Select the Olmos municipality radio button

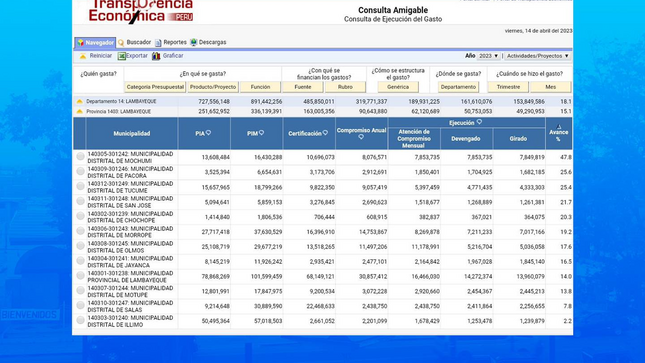[x=80, y=246]
